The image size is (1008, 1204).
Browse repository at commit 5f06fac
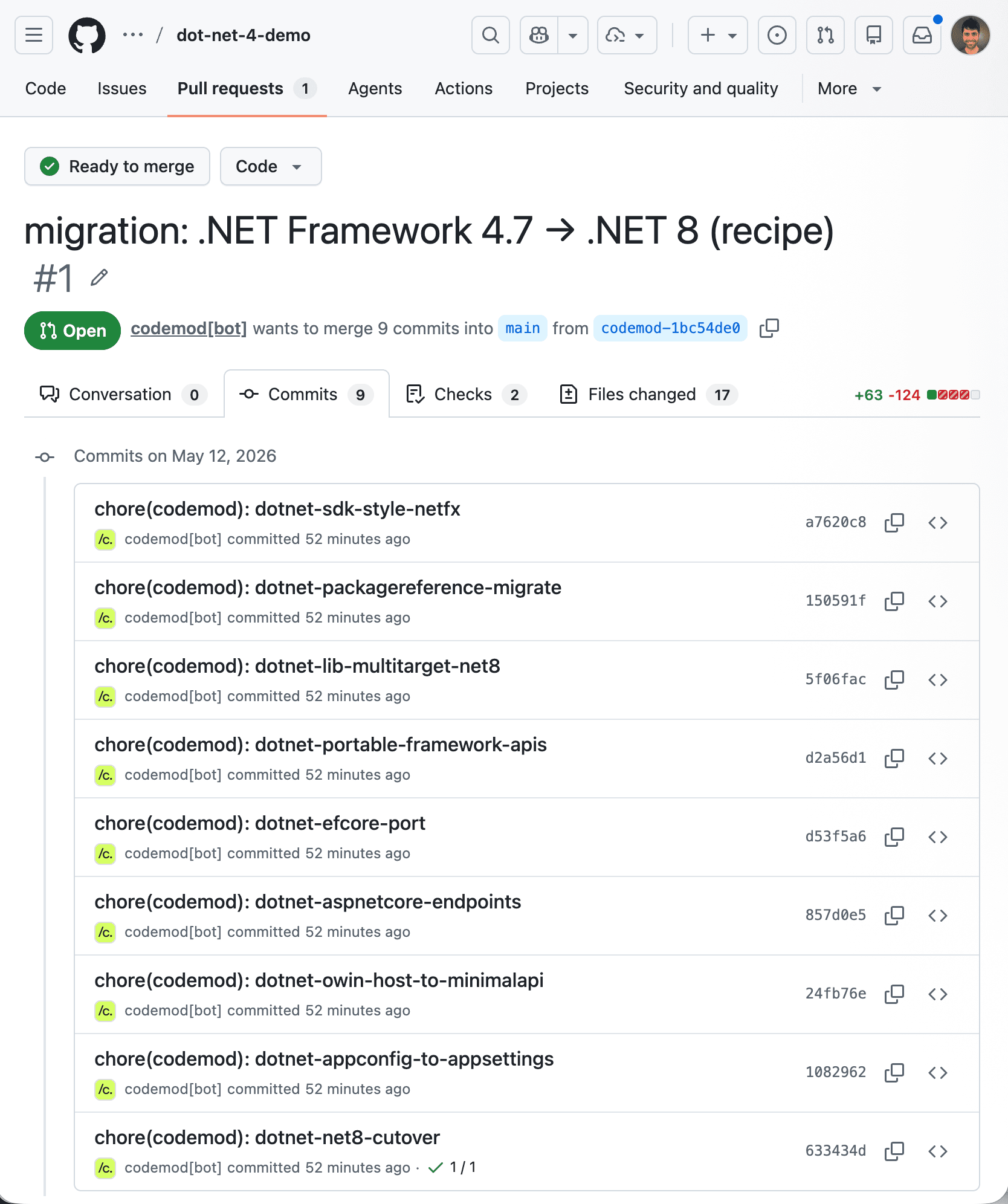[938, 680]
